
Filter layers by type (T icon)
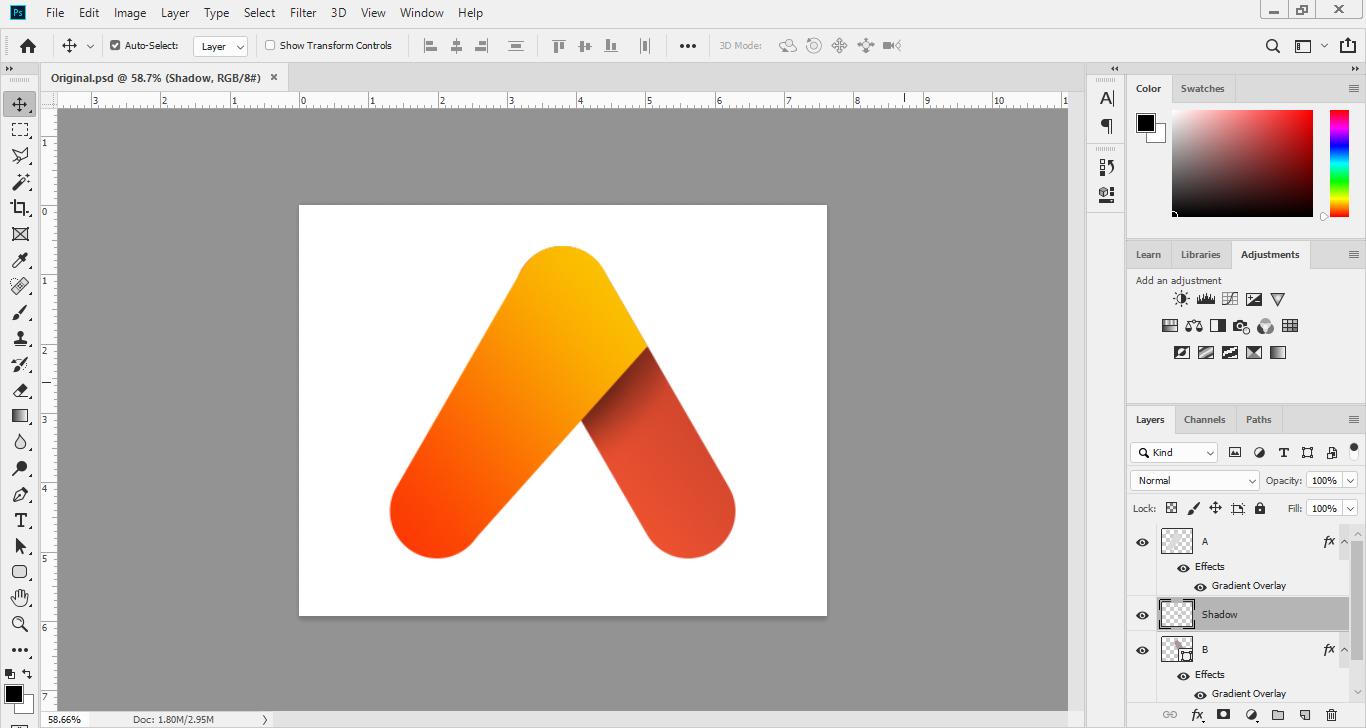click(1283, 453)
